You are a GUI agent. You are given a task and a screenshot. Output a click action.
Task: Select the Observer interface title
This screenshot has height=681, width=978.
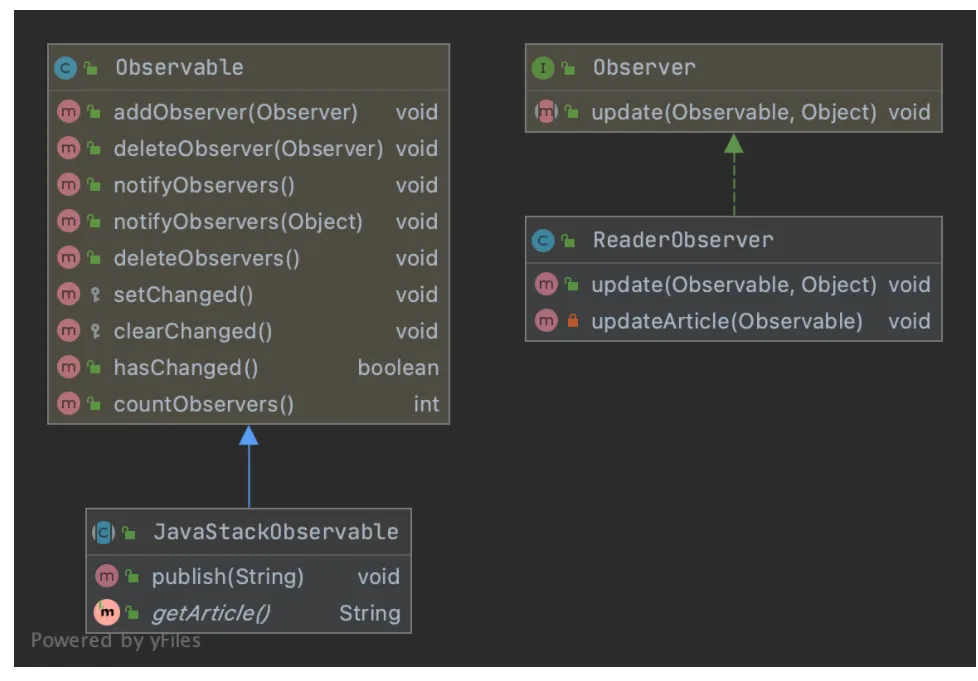click(x=644, y=68)
